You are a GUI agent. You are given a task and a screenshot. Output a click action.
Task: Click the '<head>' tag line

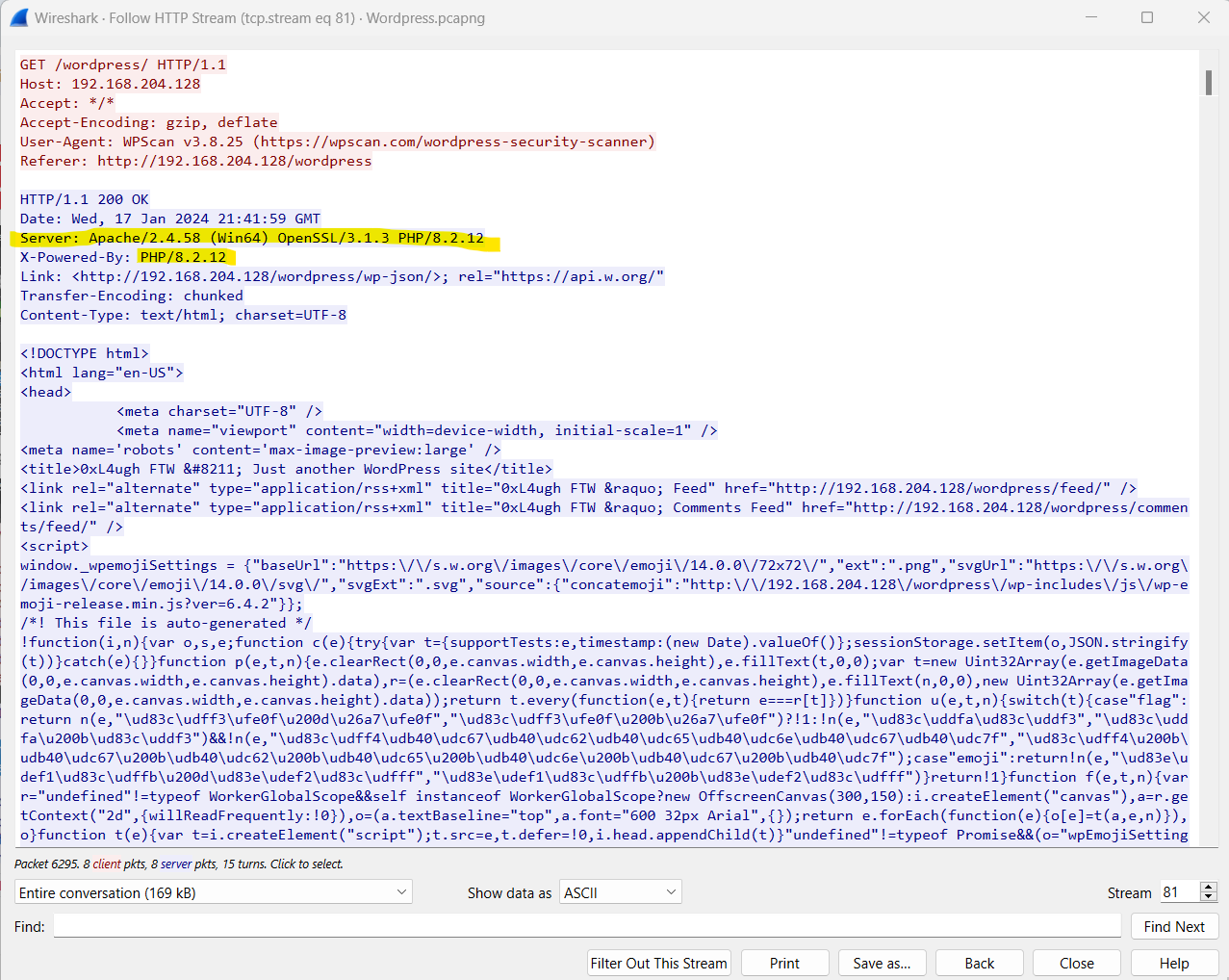pos(45,392)
